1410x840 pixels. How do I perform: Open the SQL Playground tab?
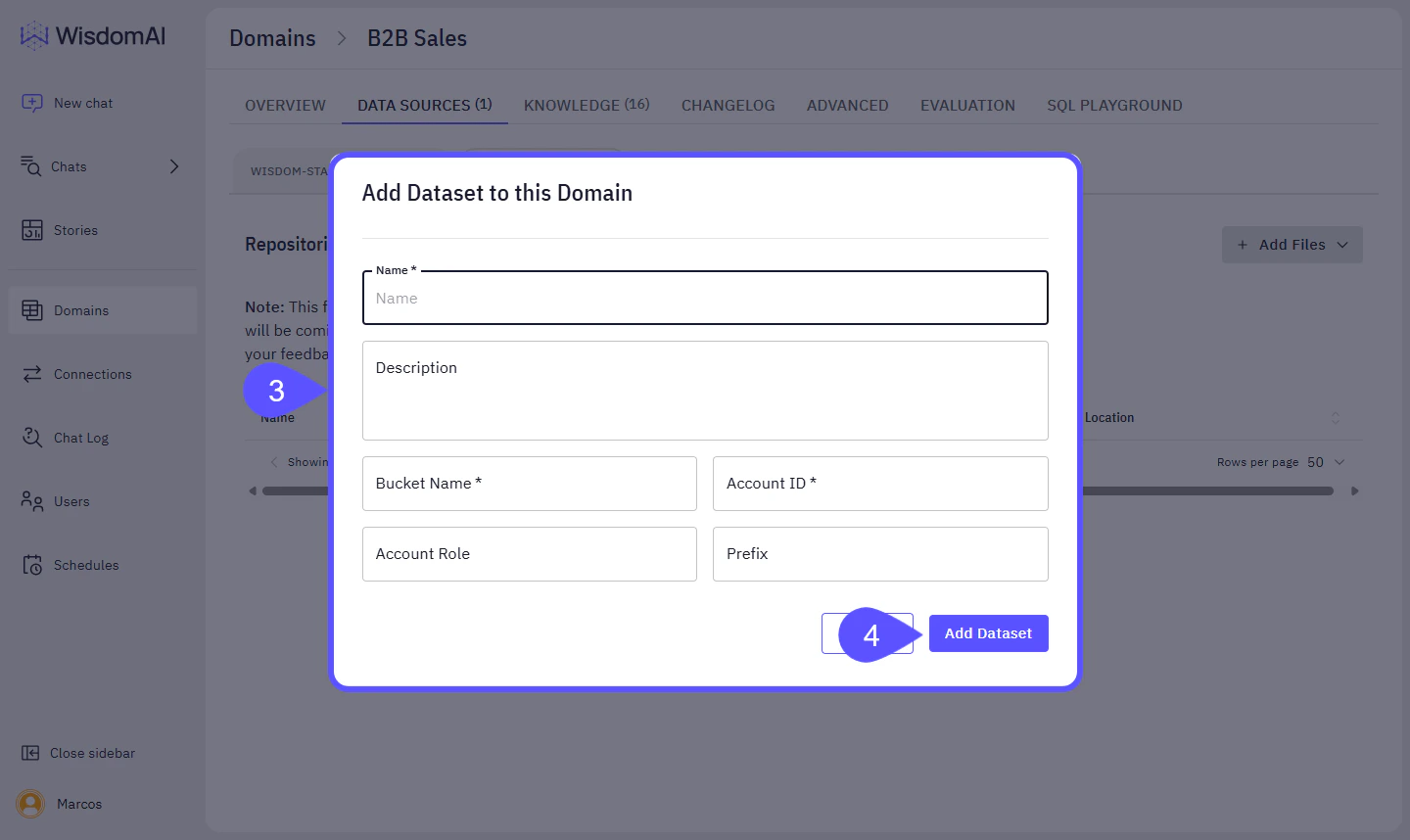tap(1114, 105)
